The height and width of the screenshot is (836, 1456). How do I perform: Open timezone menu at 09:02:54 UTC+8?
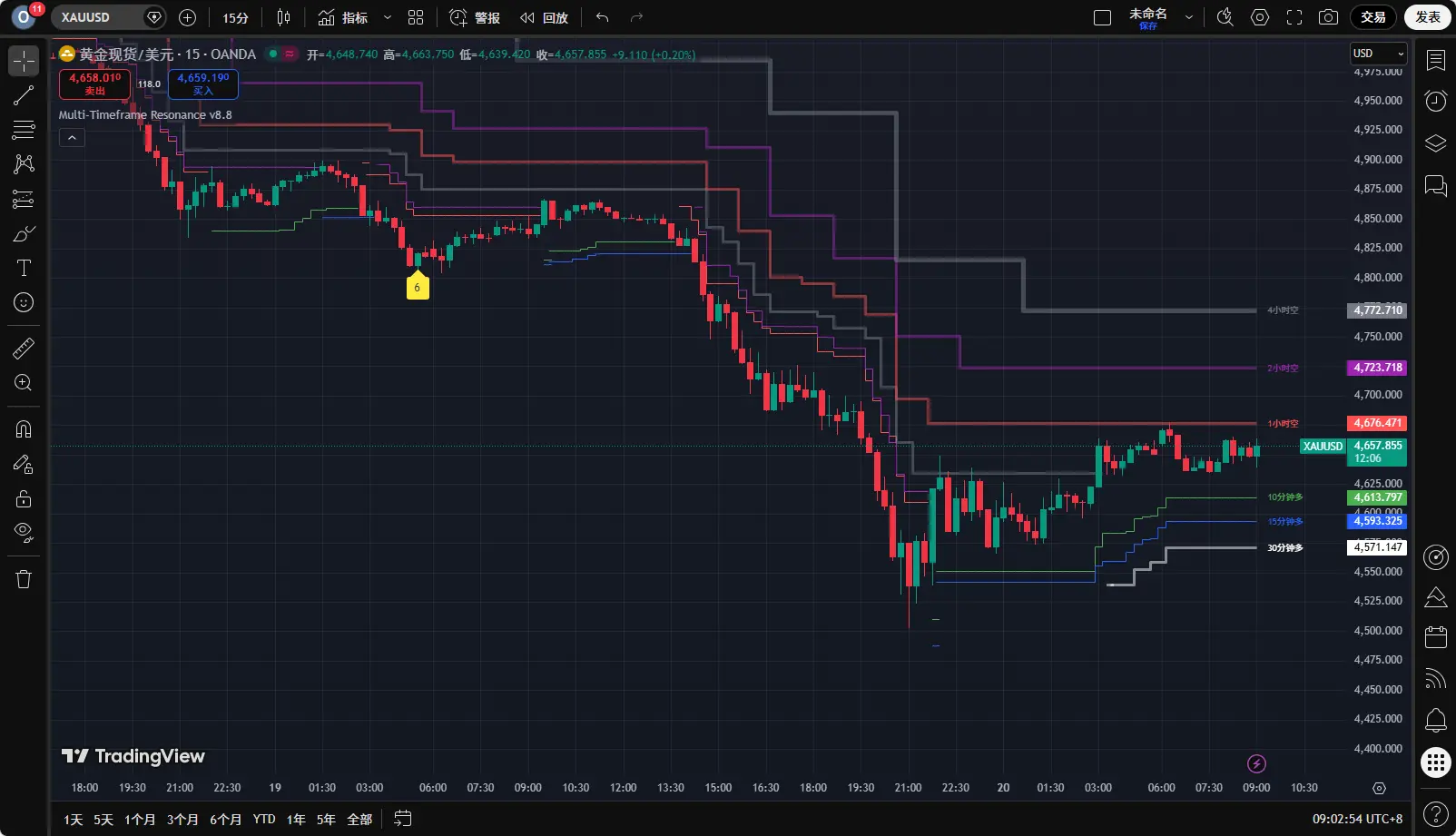point(1357,819)
